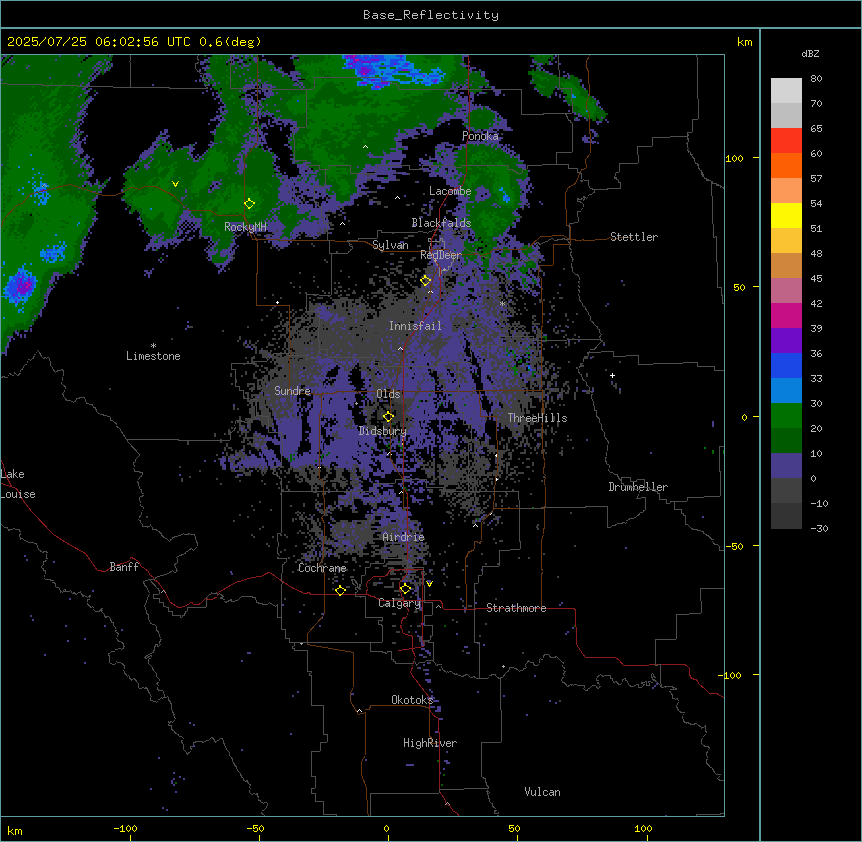This screenshot has width=862, height=842.
Task: Select the light blue 30-33 dBZ swatch
Action: [x=786, y=390]
